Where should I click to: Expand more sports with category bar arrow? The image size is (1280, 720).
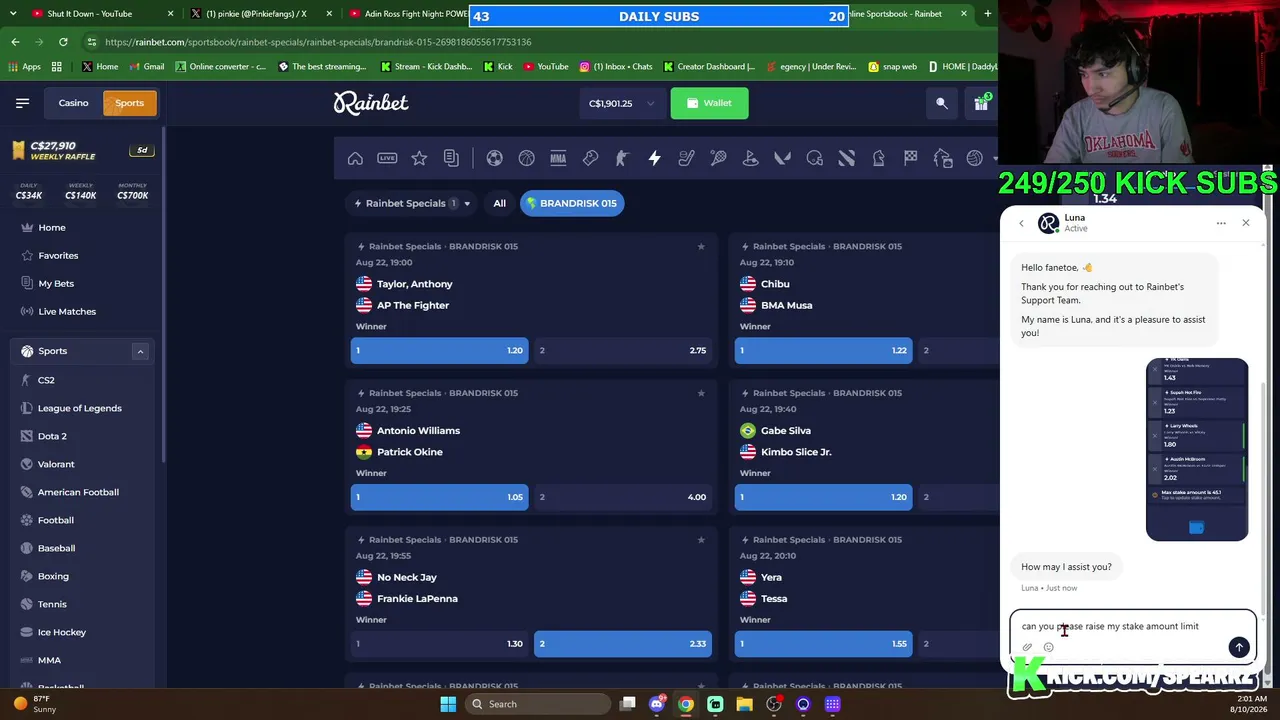(994, 158)
